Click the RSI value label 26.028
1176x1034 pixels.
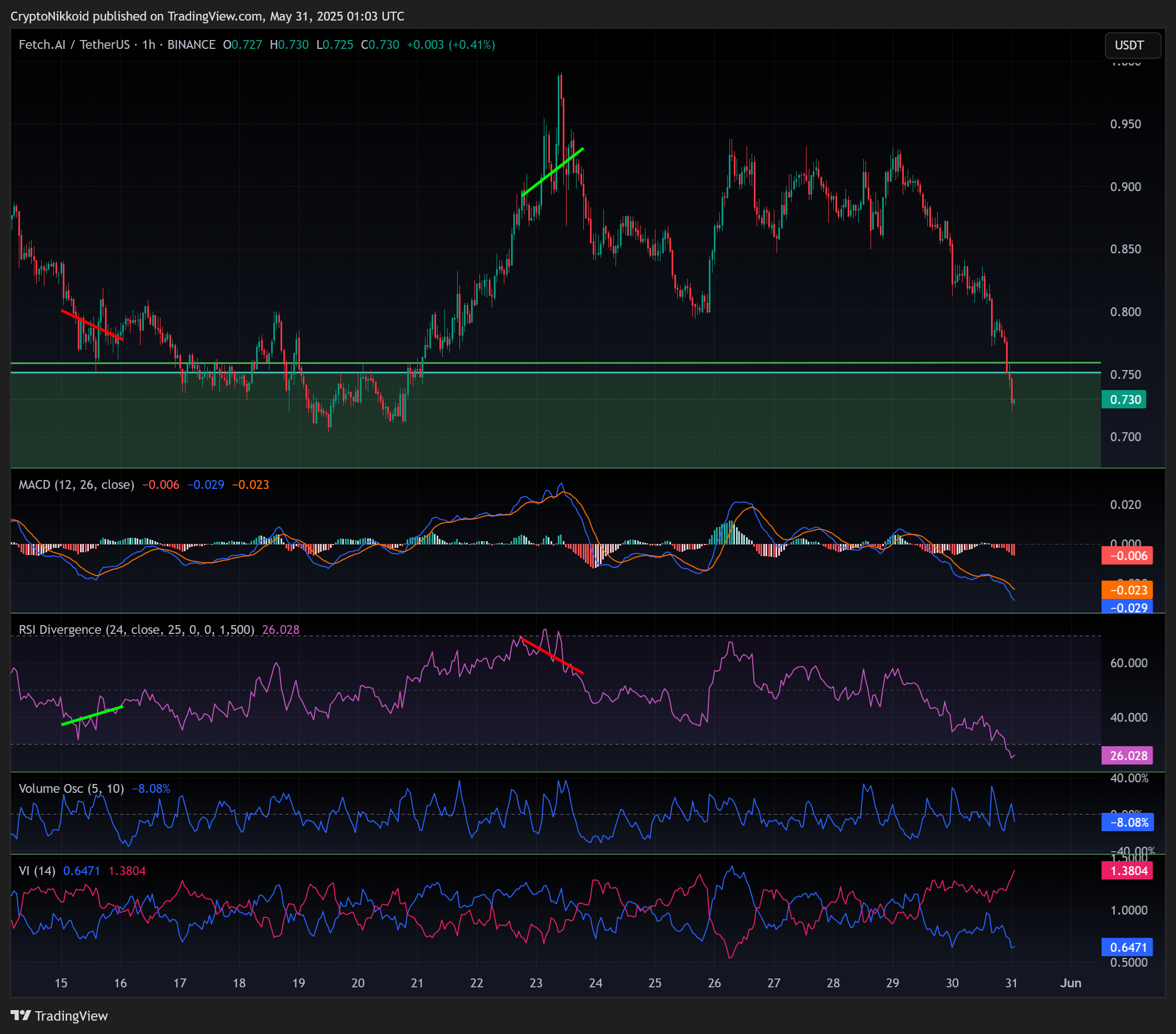(1127, 756)
